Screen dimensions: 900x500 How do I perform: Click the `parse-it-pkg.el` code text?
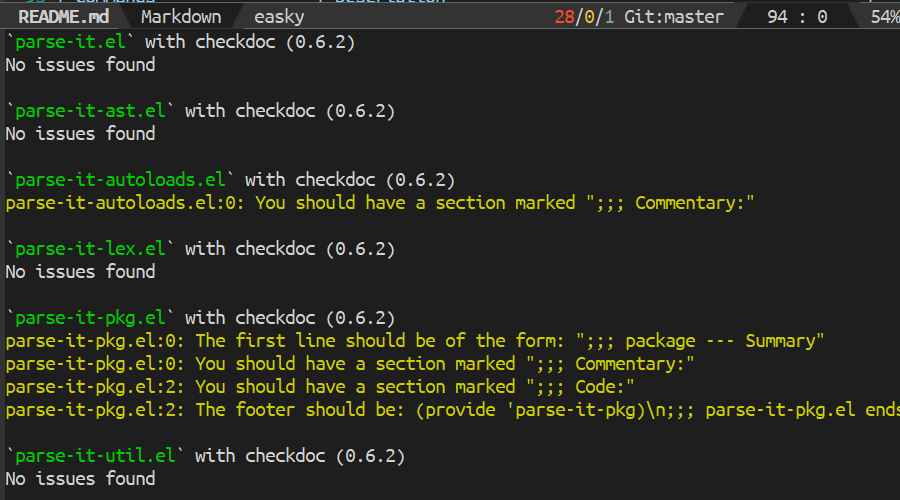(90, 317)
